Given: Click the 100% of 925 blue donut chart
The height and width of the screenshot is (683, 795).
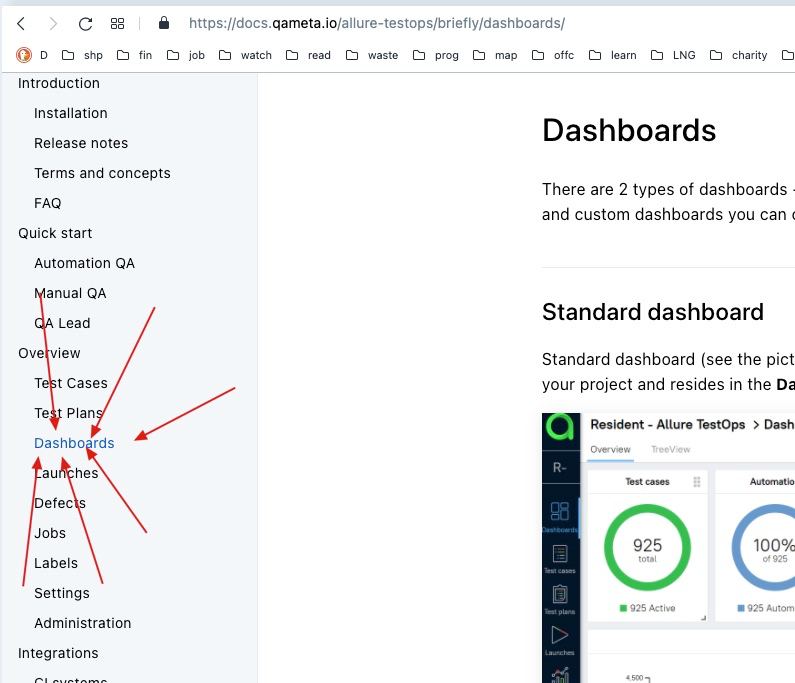Looking at the screenshot, I should 764,547.
